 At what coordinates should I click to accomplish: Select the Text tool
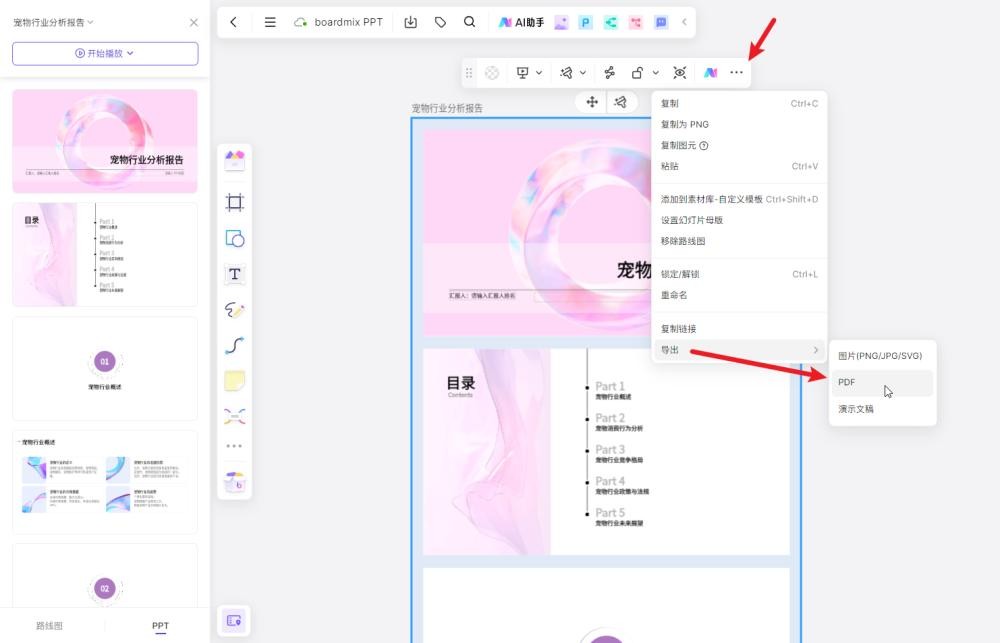click(x=235, y=274)
